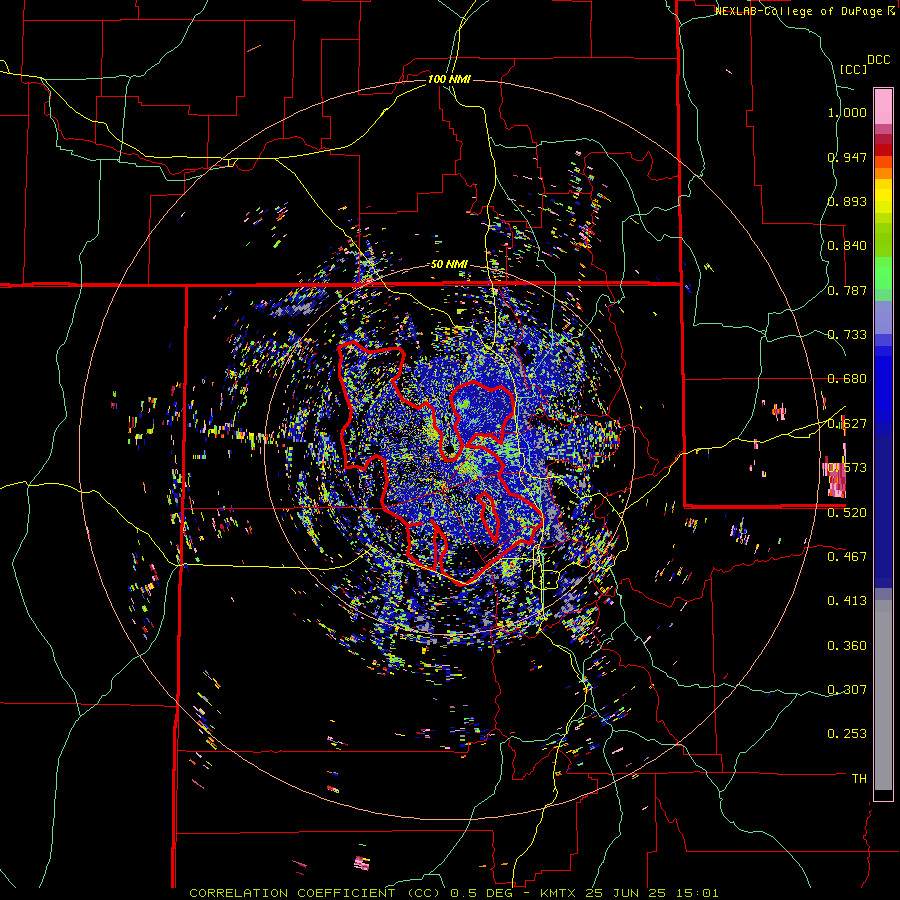Click the 0.947 scale value
Image resolution: width=900 pixels, height=900 pixels.
click(847, 157)
